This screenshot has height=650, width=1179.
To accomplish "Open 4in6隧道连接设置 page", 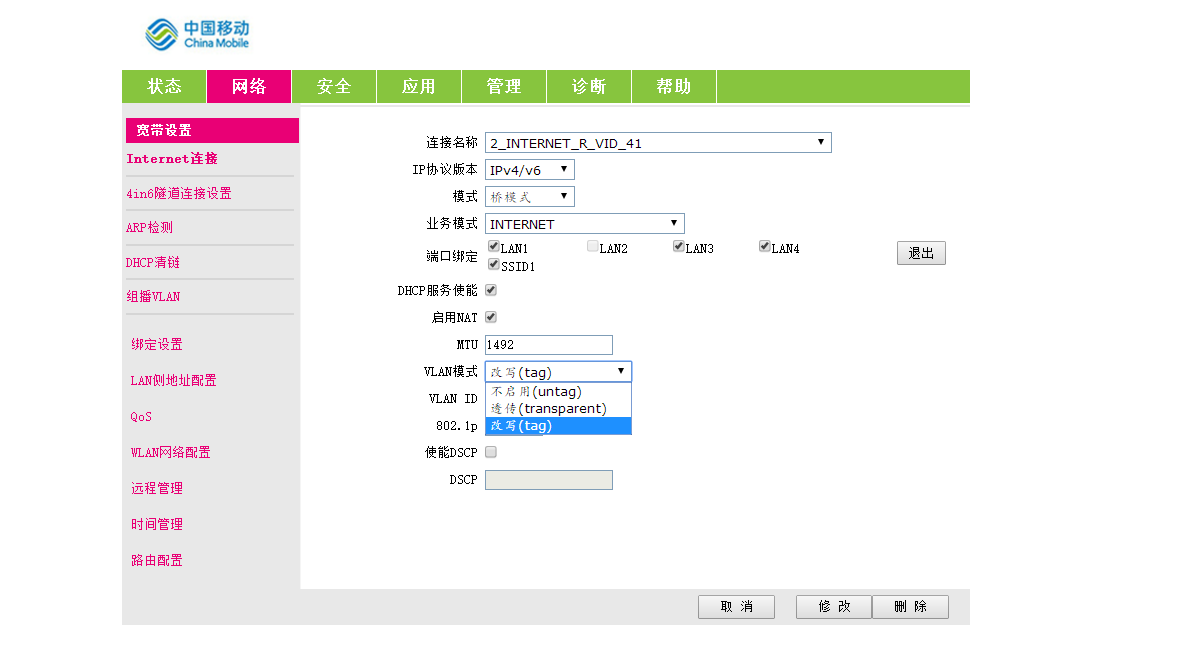I will click(x=179, y=193).
